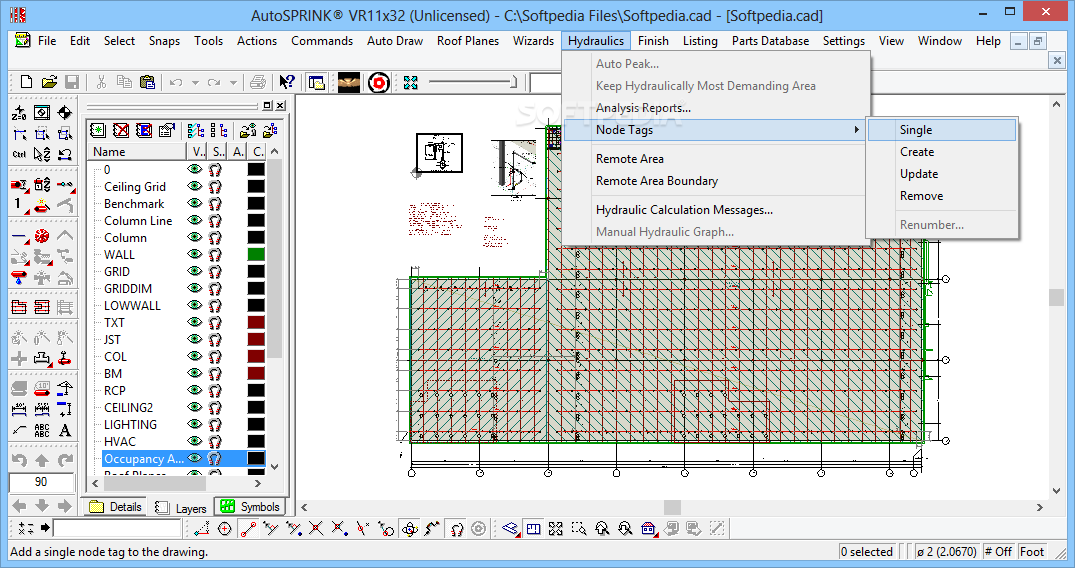Screen dimensions: 1075x568
Task: Click the calculator operators icon
Action: tap(25, 528)
